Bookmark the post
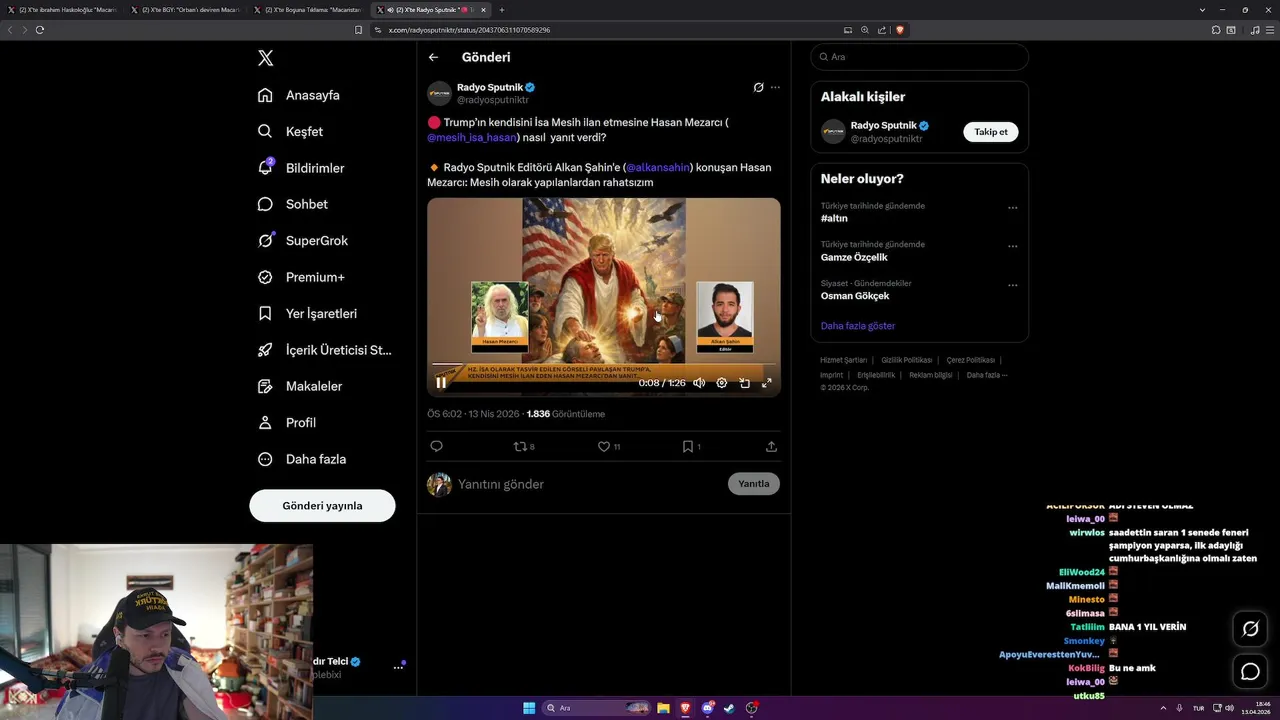Screen dimensions: 1280x720 (x=691, y=446)
